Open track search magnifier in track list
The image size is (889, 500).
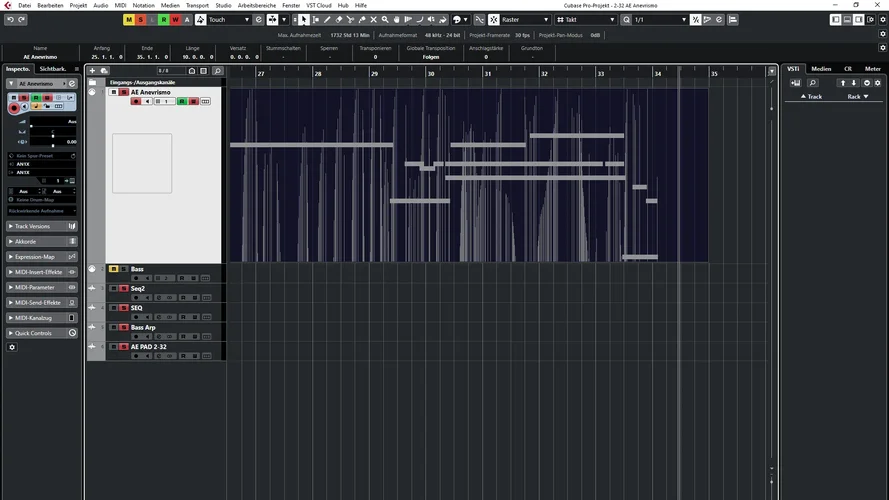217,71
